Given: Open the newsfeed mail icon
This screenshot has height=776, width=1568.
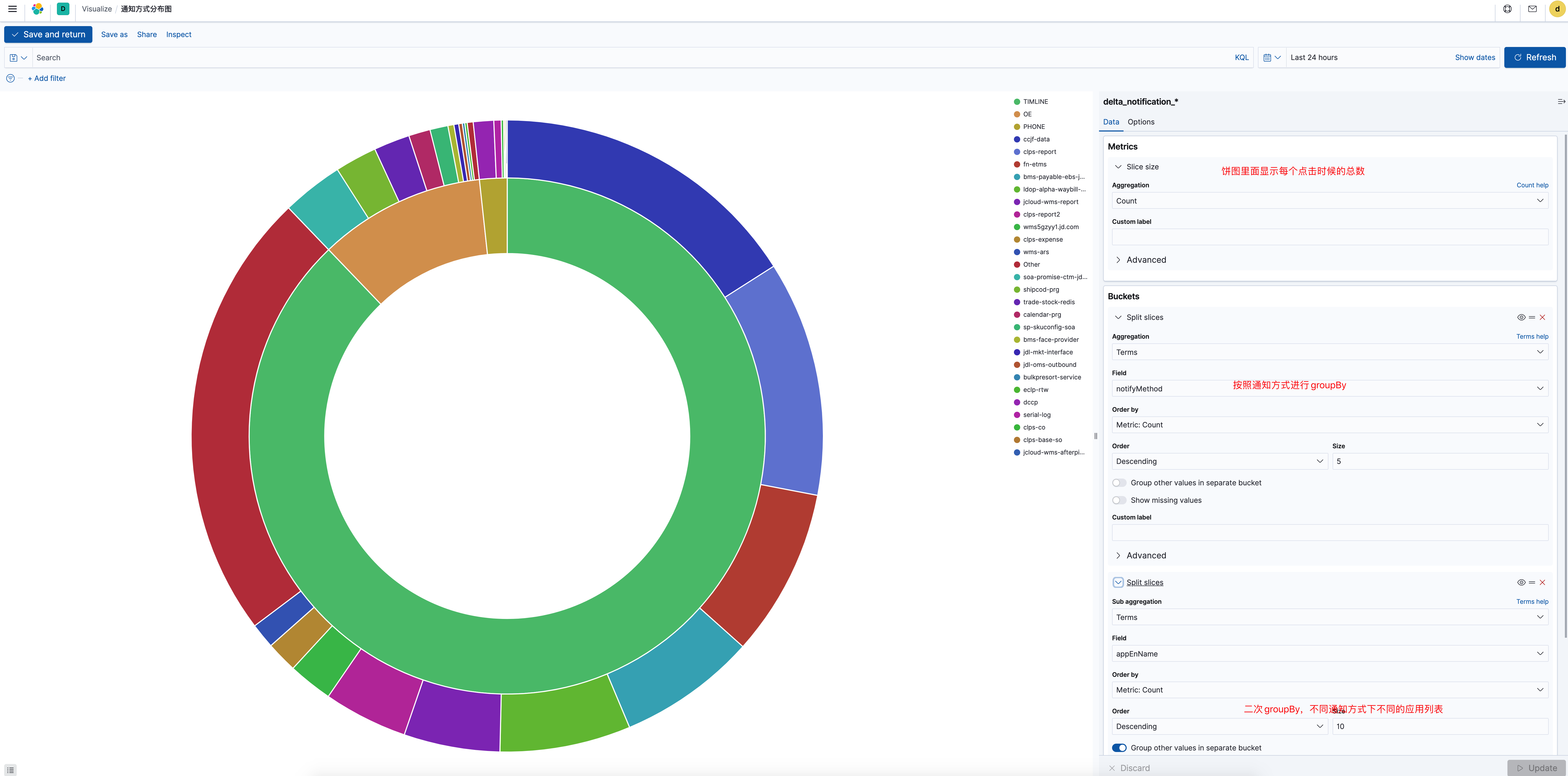Looking at the screenshot, I should tap(1533, 9).
